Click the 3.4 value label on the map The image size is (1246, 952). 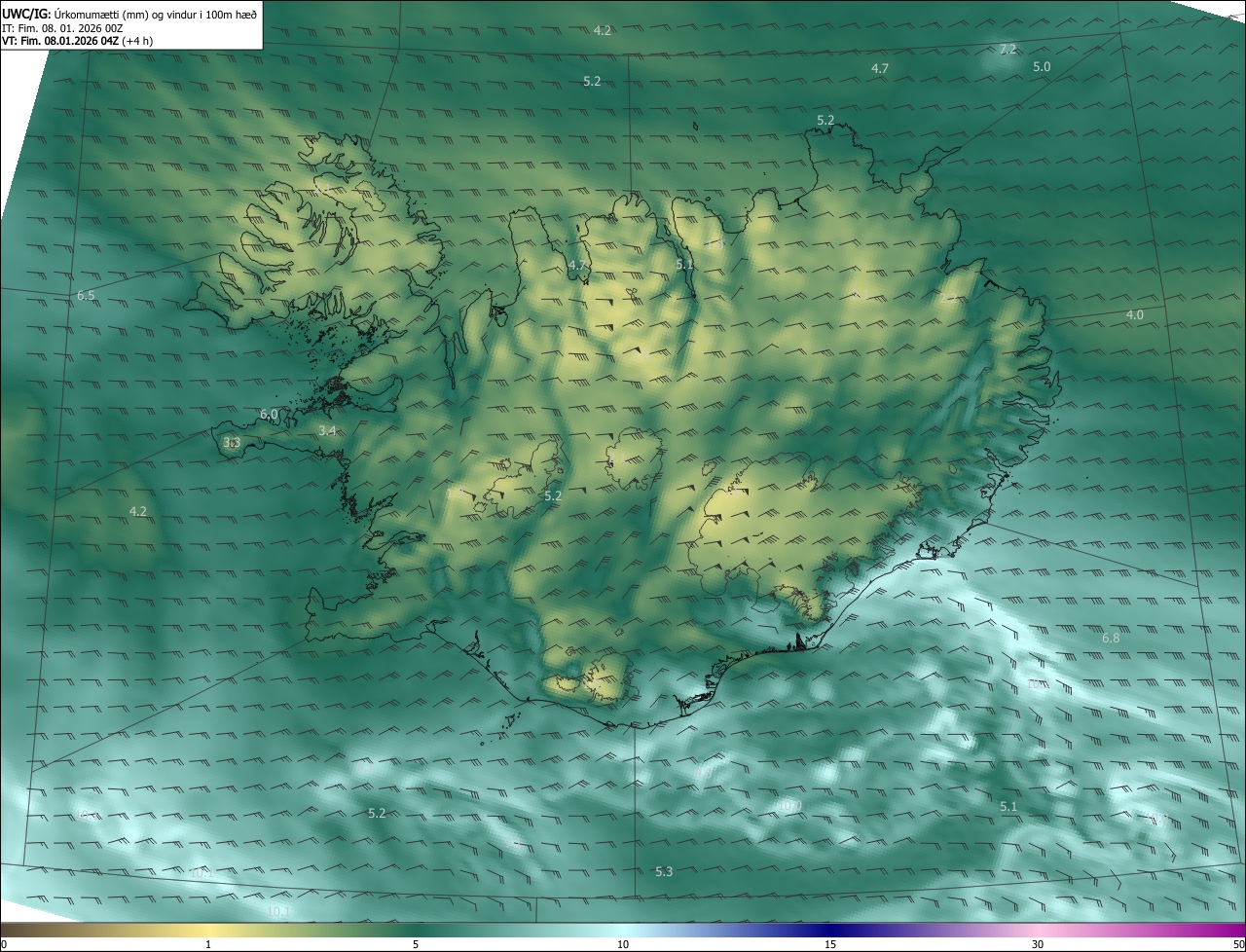[x=327, y=430]
